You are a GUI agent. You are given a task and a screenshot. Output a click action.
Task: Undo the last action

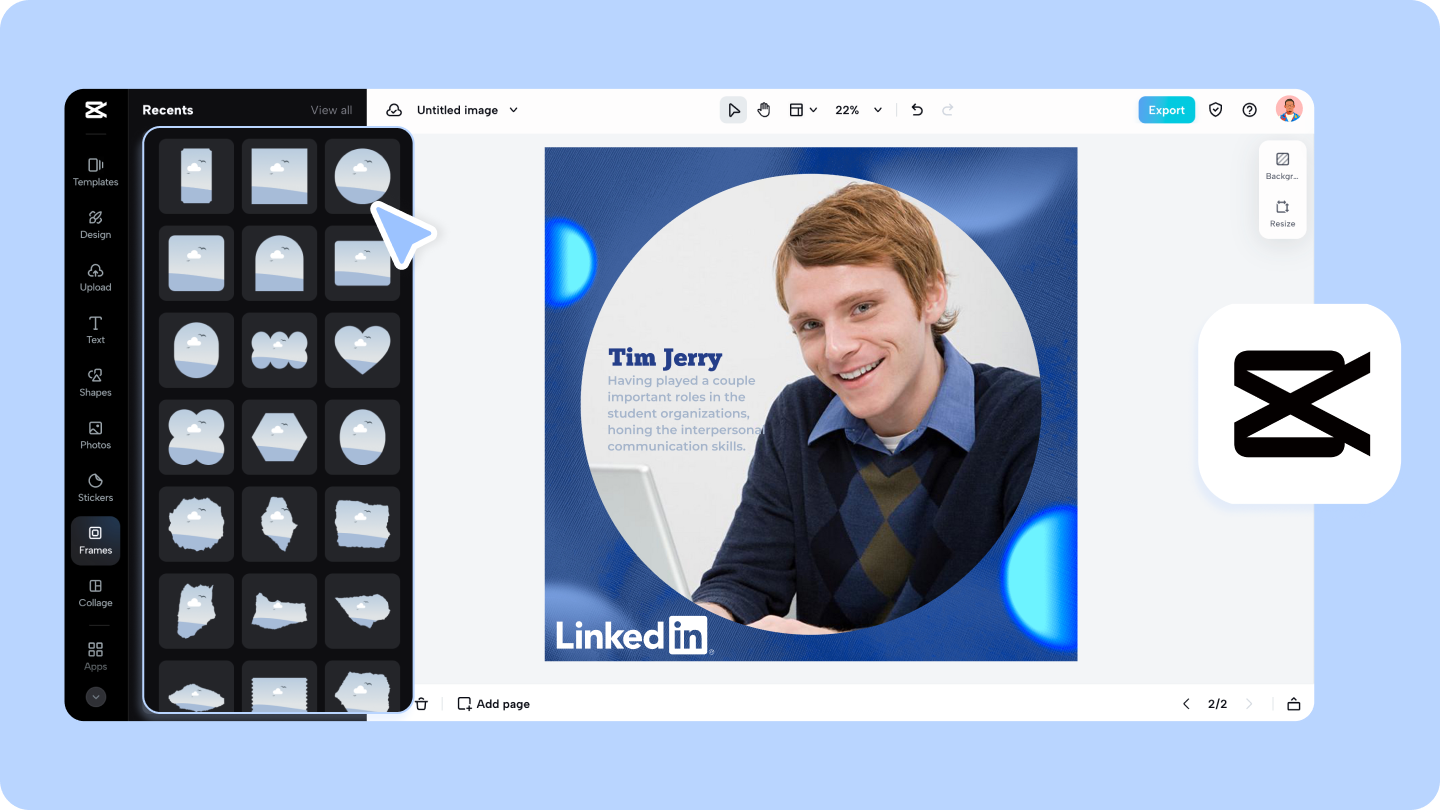click(916, 110)
